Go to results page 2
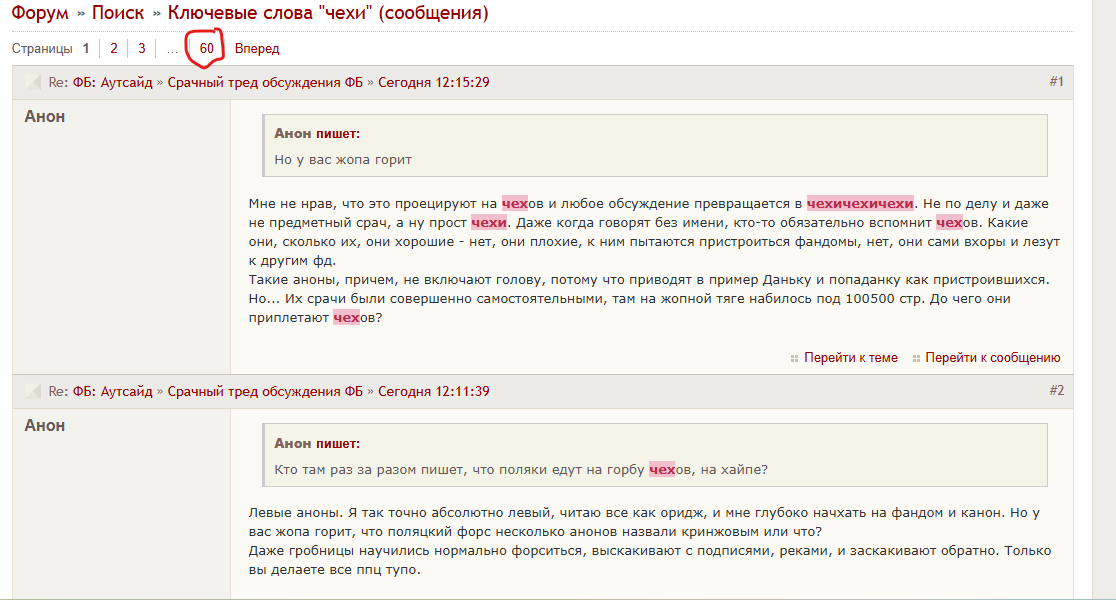 (113, 48)
